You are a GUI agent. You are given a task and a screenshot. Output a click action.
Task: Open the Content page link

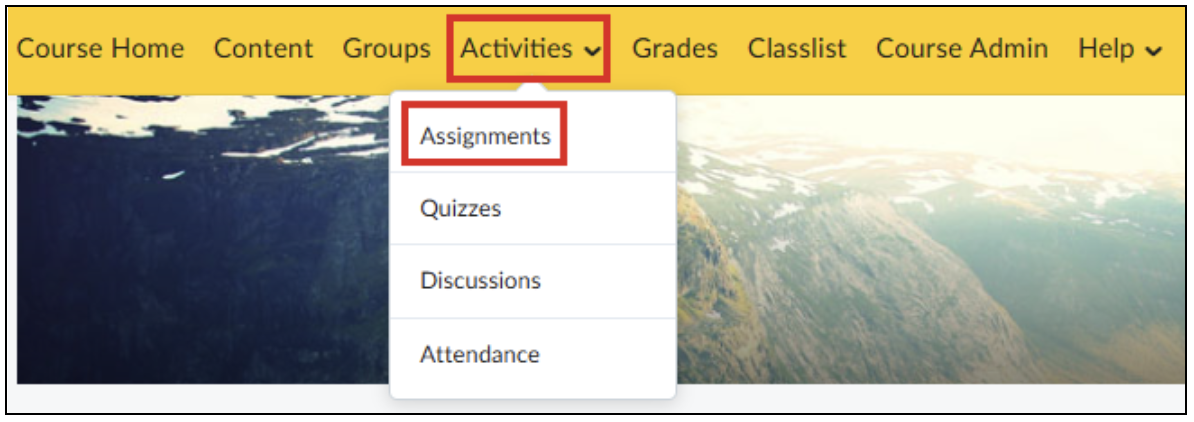coord(263,49)
